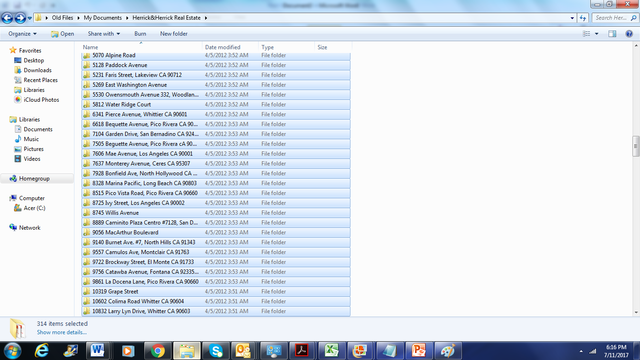Select the 5812 Water Ridge Court folder
This screenshot has height=360, width=640.
click(x=216, y=104)
